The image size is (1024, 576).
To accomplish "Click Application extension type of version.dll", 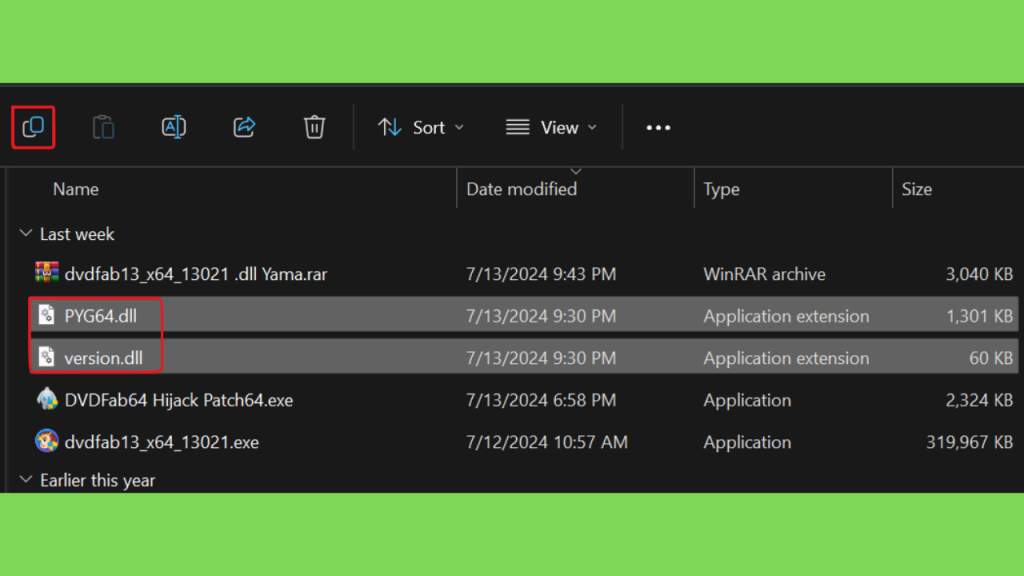I will tap(786, 359).
